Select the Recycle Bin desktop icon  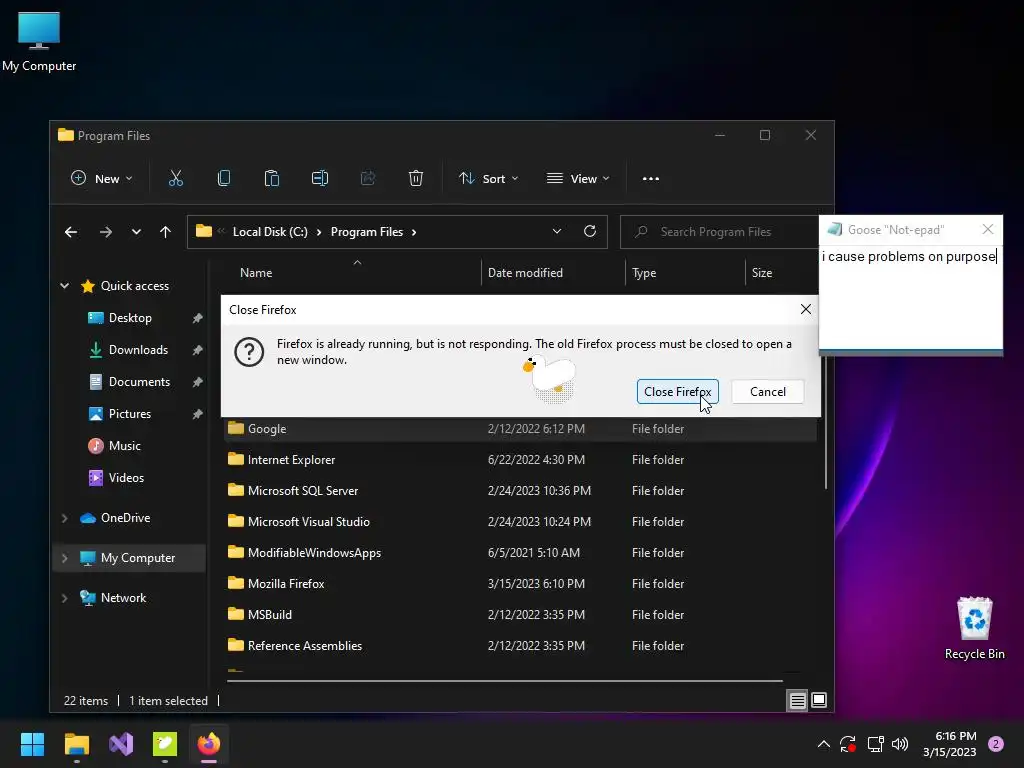point(974,628)
